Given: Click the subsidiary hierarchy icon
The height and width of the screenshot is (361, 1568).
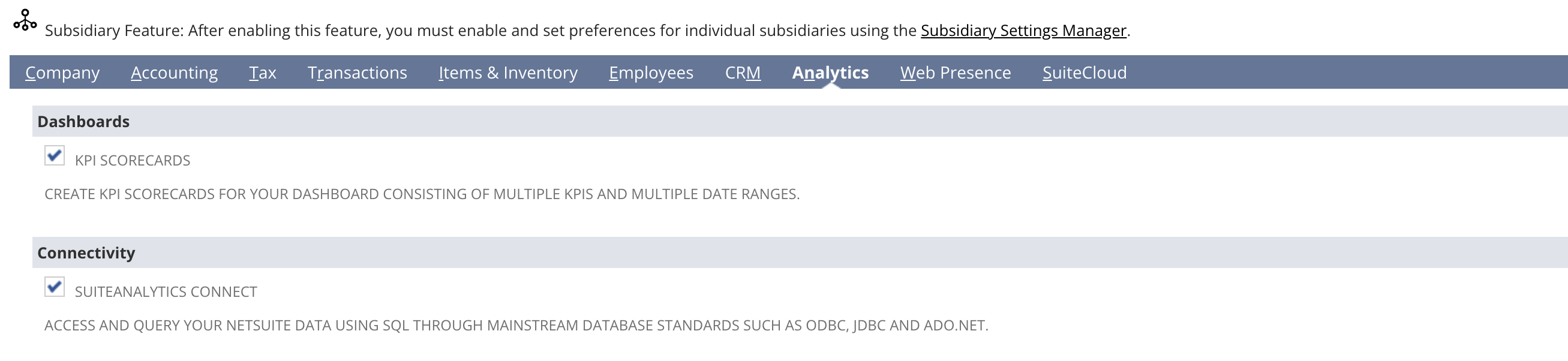Looking at the screenshot, I should [25, 21].
